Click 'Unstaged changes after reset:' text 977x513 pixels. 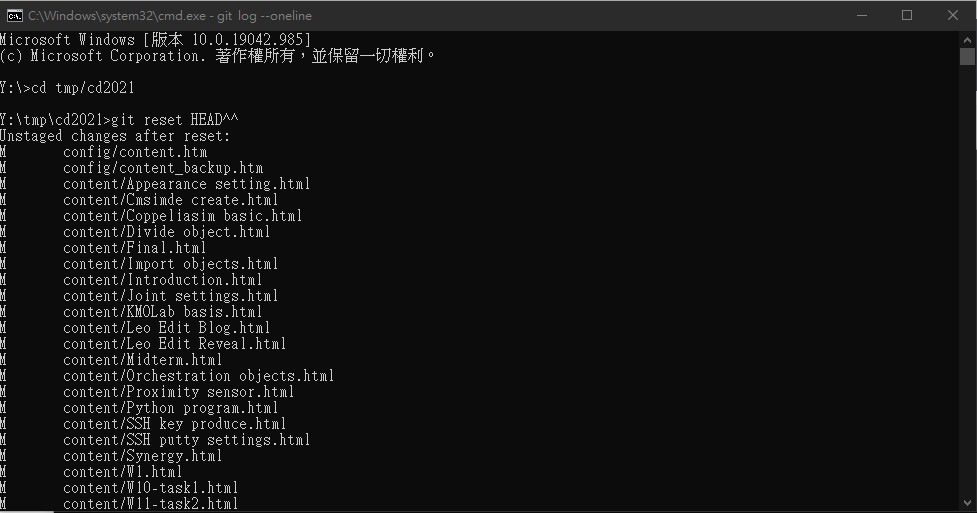click(x=115, y=136)
